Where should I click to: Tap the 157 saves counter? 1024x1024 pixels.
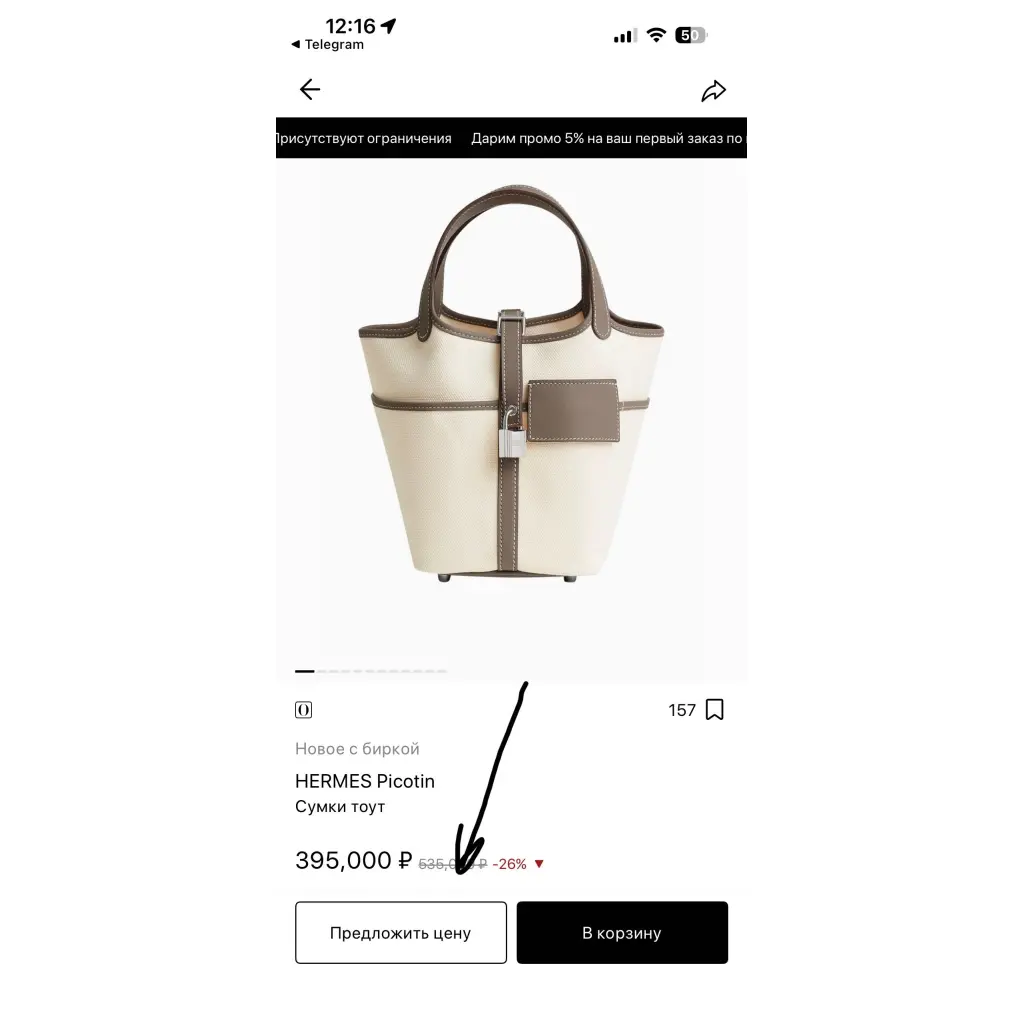(682, 710)
